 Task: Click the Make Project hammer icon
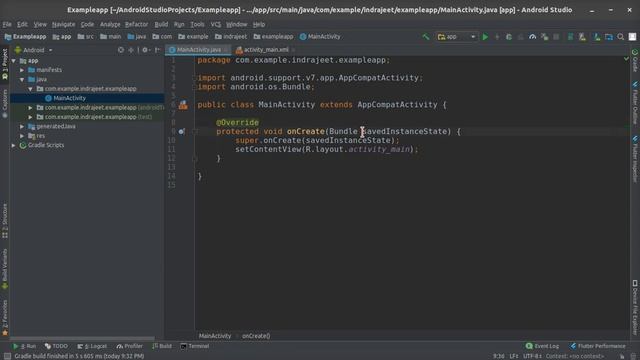click(426, 37)
